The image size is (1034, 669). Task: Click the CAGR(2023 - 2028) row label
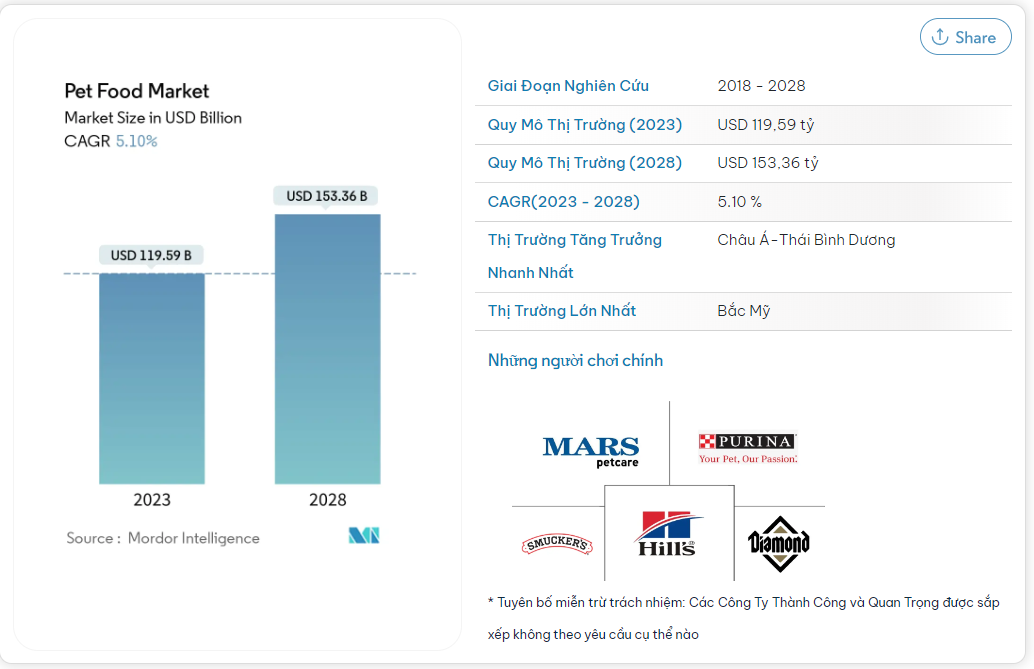point(563,202)
